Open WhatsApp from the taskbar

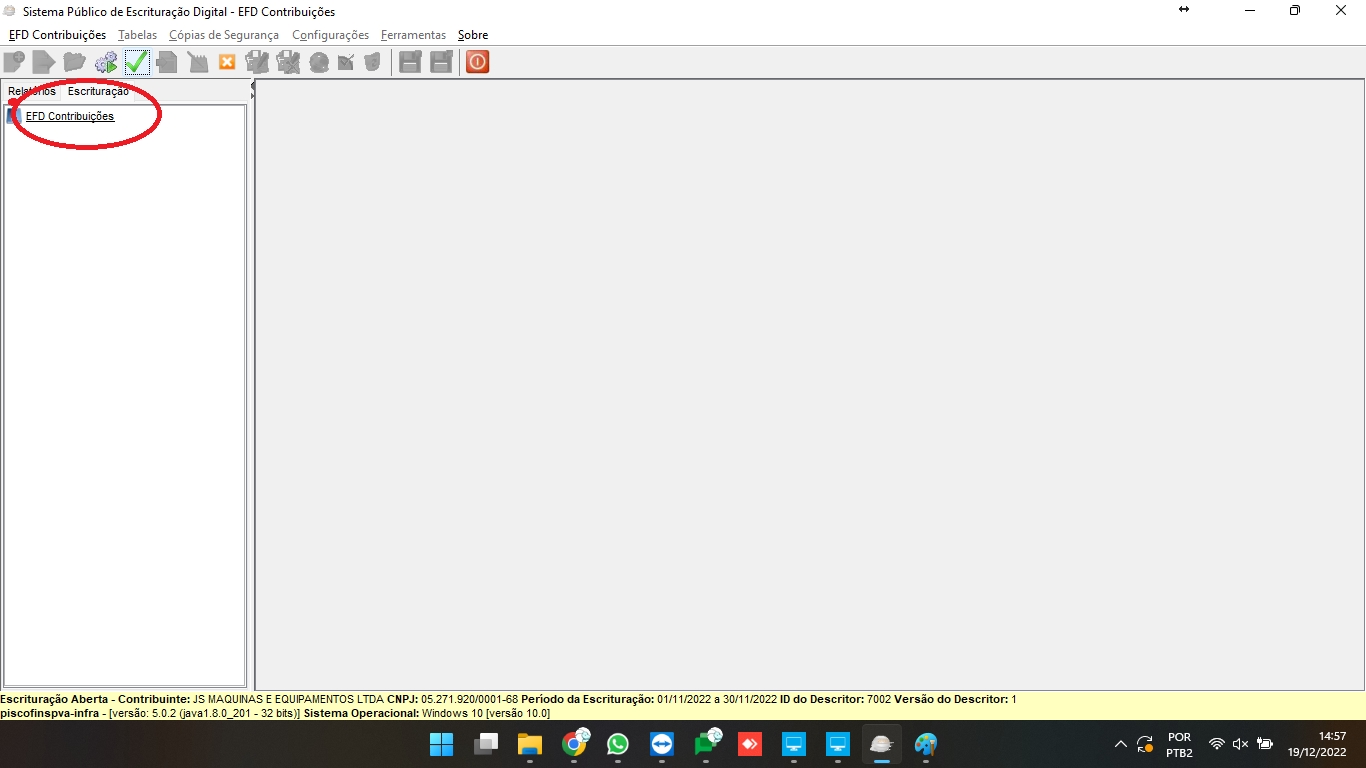click(618, 744)
